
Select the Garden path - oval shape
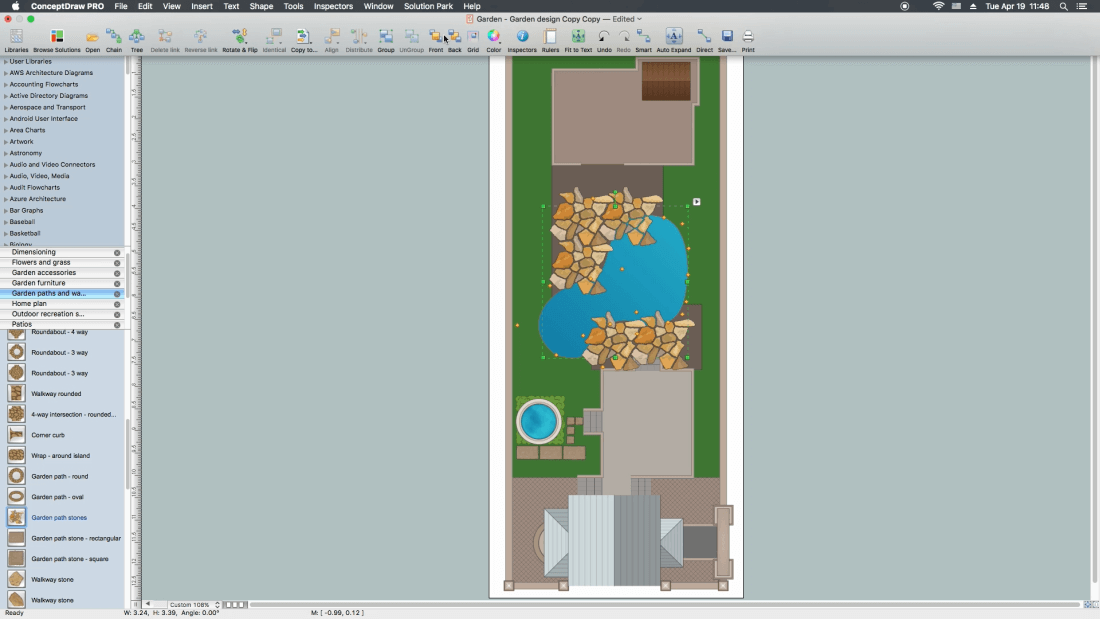57,497
